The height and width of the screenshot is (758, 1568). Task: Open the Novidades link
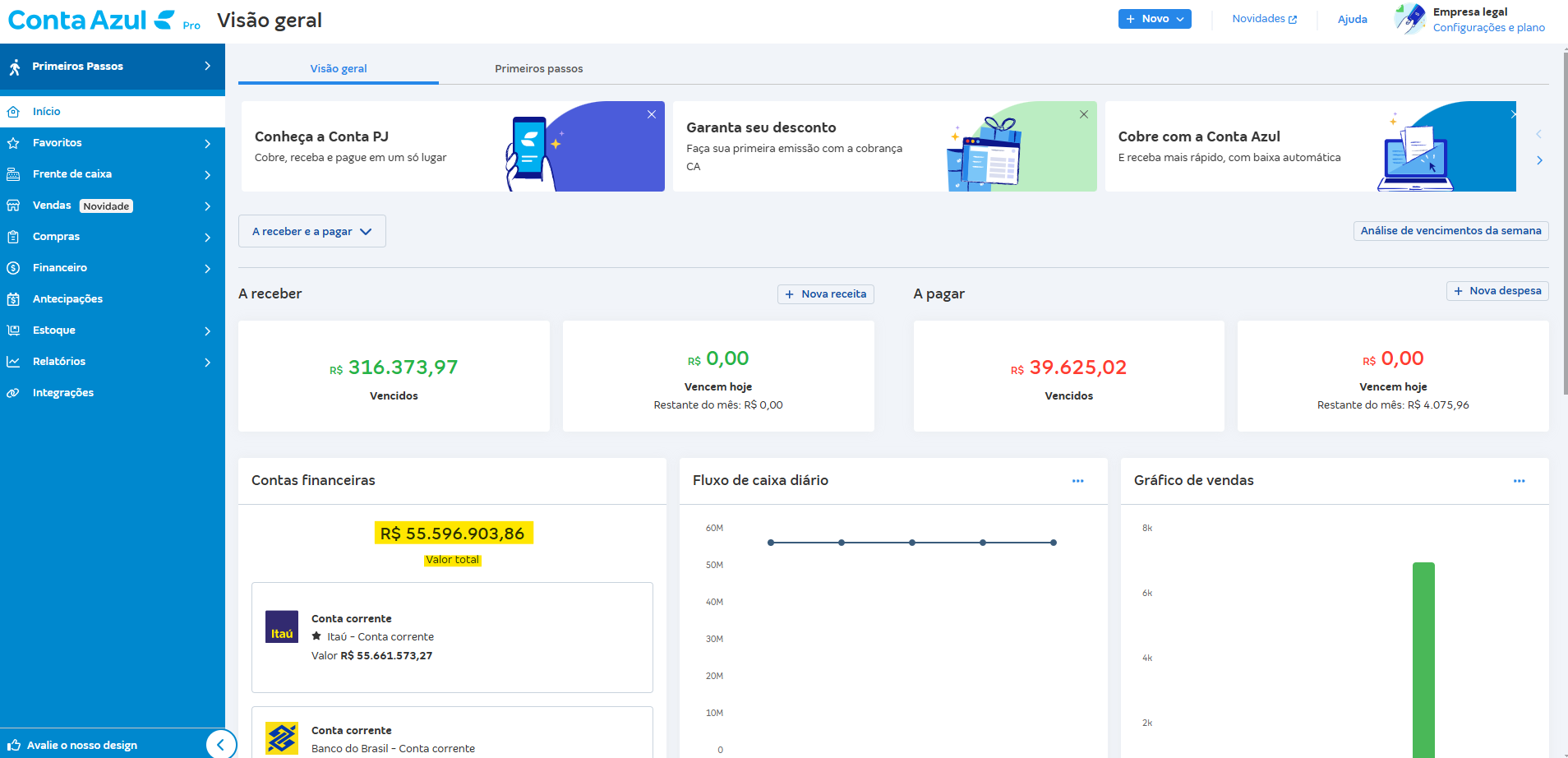tap(1265, 19)
